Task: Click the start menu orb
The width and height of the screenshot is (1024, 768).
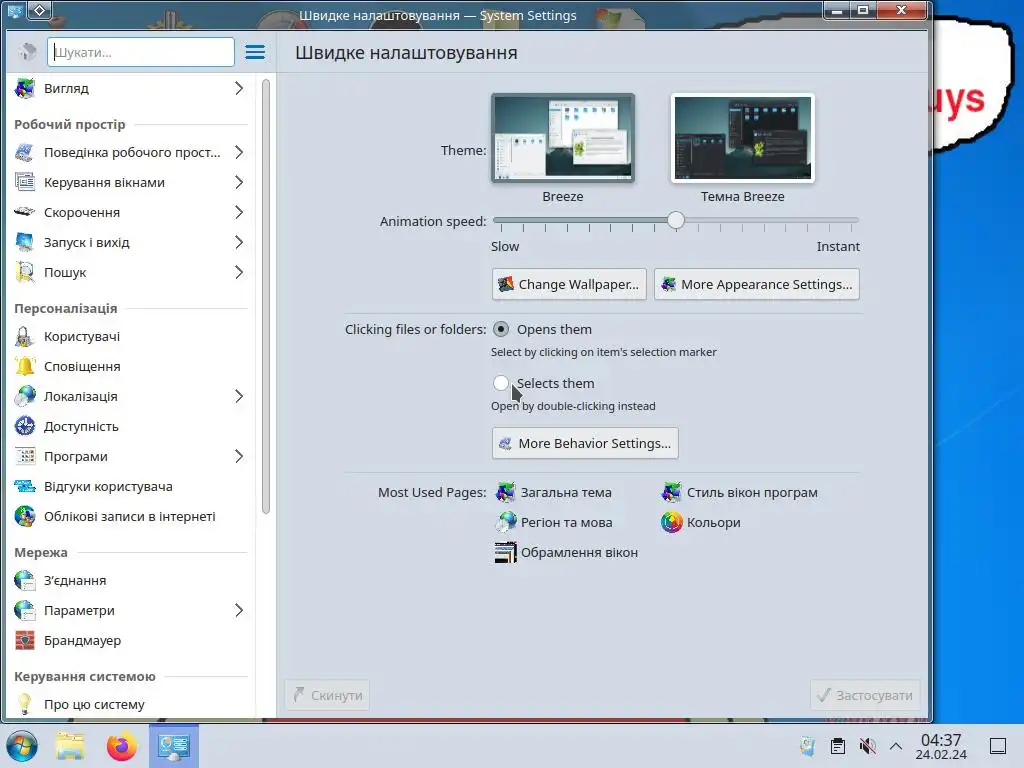Action: pos(22,746)
